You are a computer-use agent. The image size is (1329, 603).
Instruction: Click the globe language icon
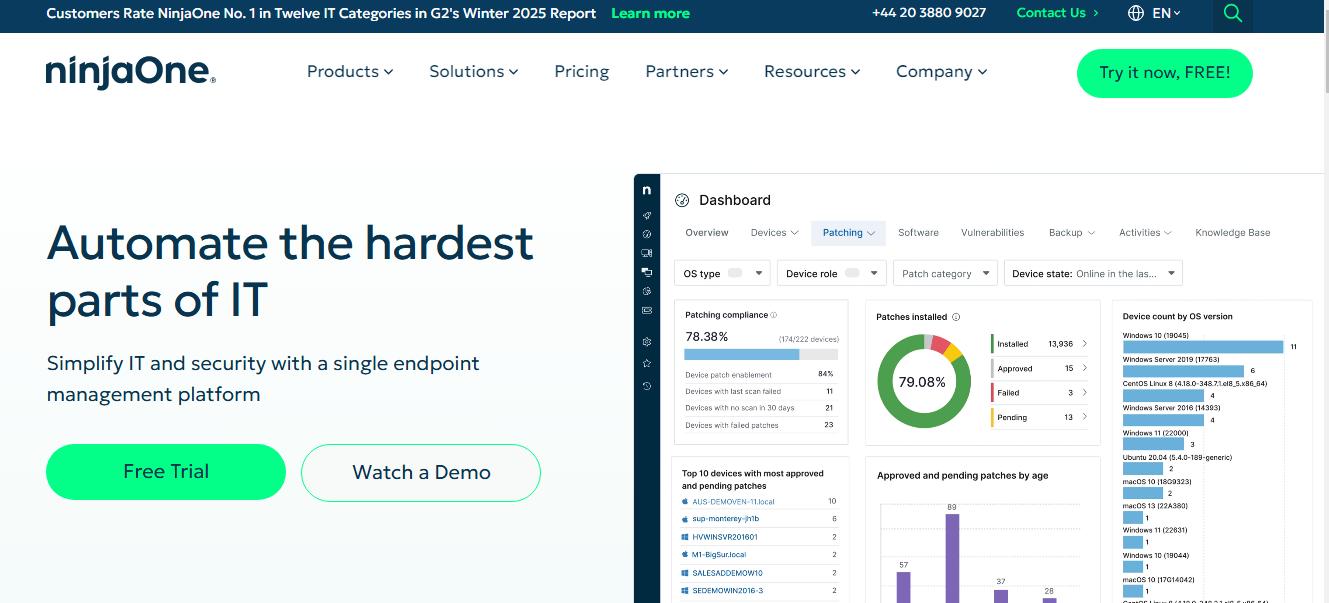1135,13
